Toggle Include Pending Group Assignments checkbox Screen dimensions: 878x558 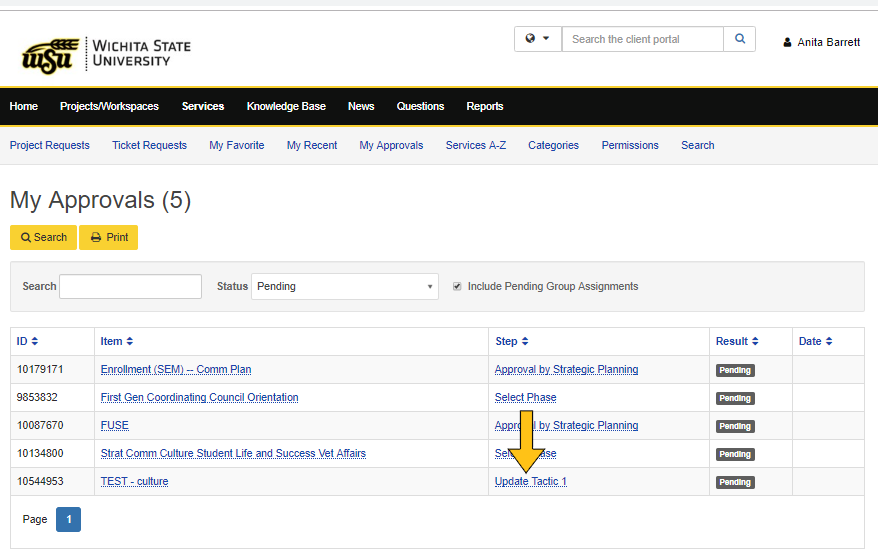[x=457, y=287]
